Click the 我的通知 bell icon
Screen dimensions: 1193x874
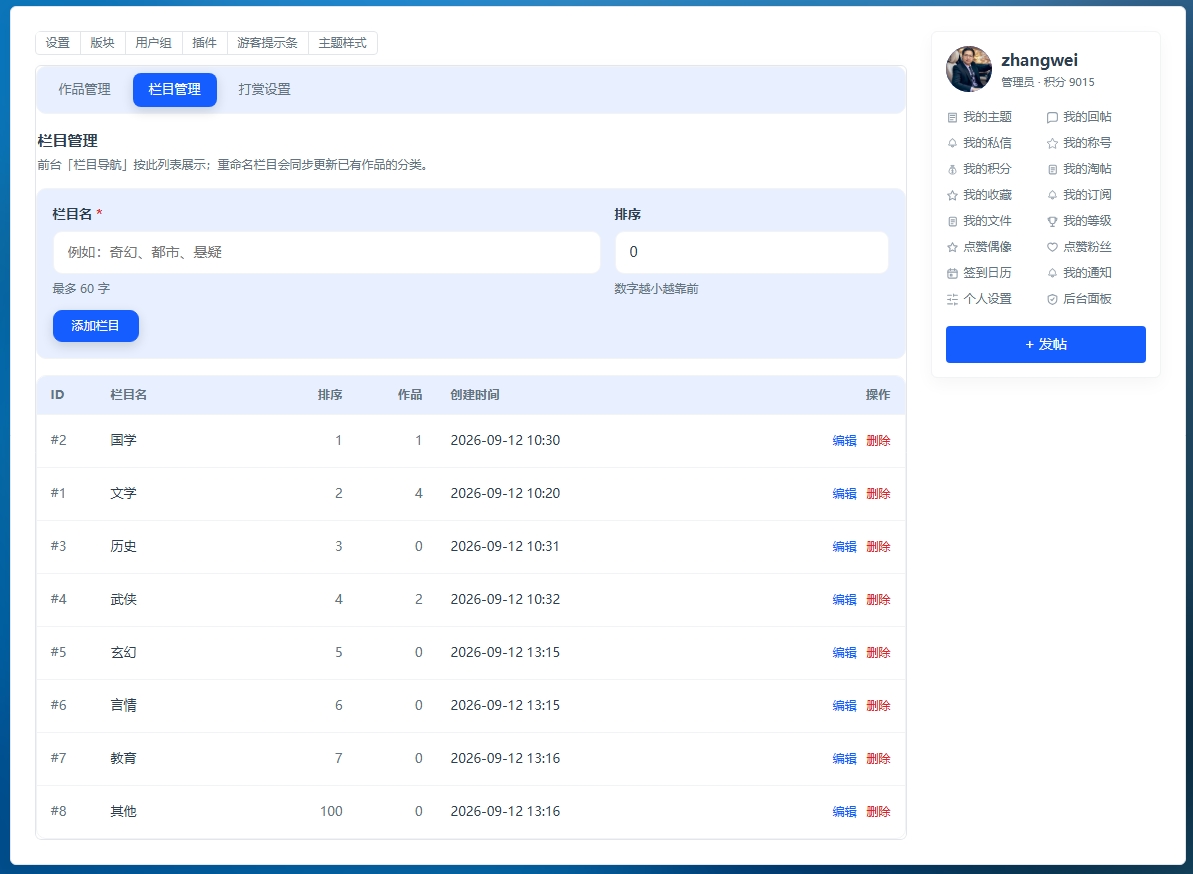pos(1052,273)
